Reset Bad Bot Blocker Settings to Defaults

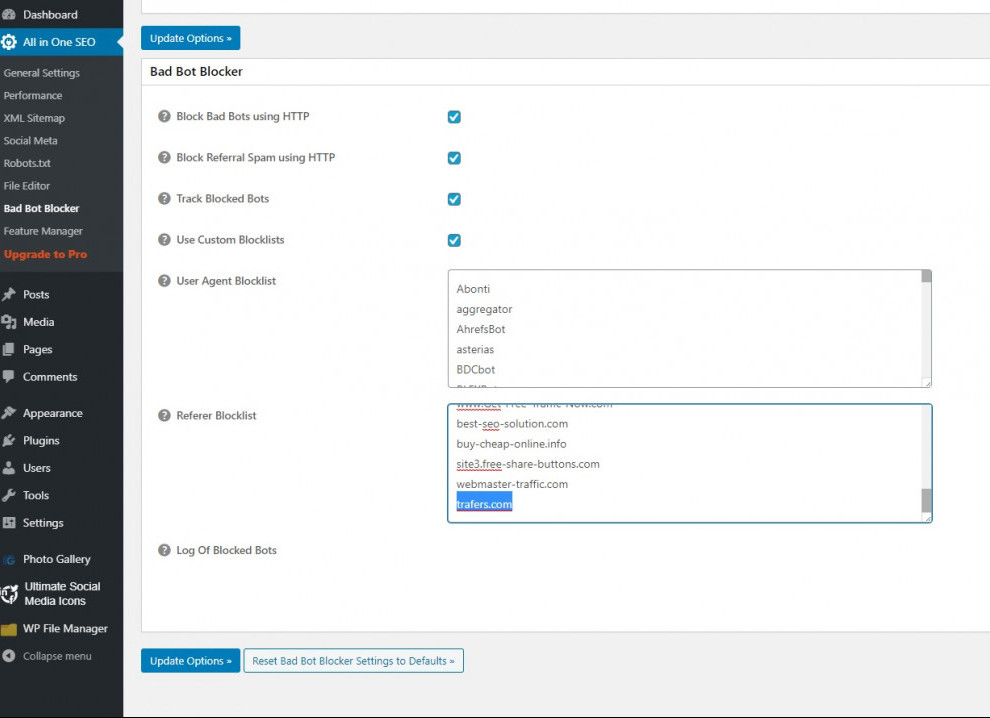[354, 661]
